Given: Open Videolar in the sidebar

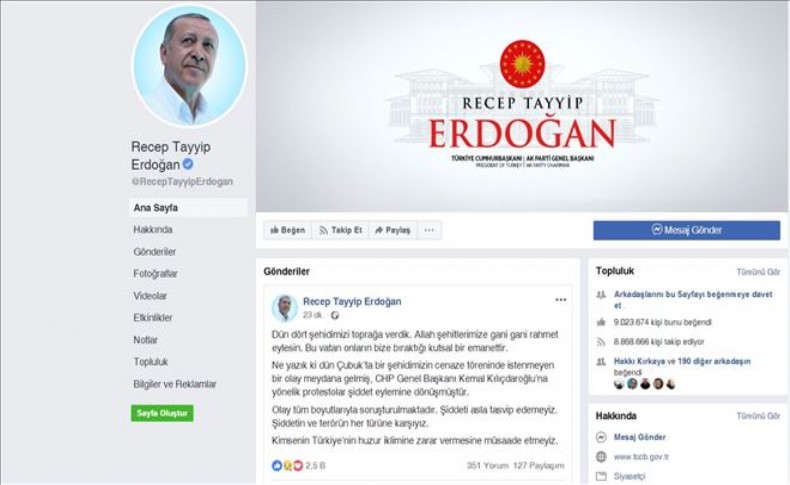Looking at the screenshot, I should coord(150,296).
